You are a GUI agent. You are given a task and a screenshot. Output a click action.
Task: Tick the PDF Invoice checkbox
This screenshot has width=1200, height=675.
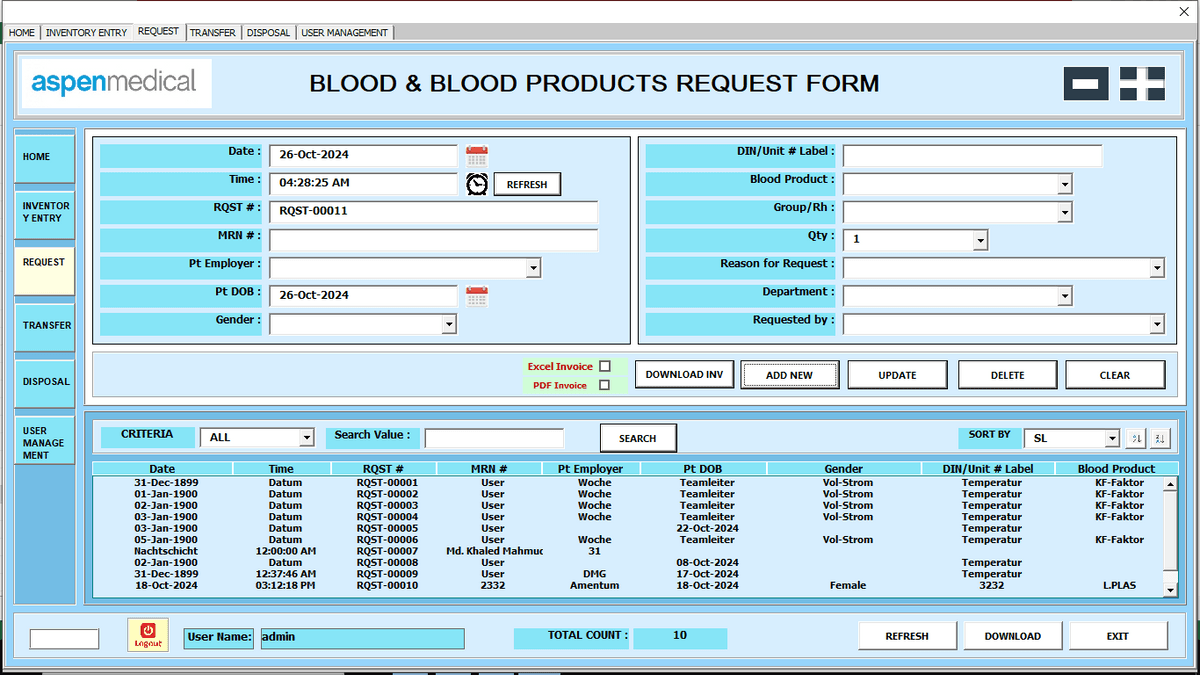click(x=604, y=385)
